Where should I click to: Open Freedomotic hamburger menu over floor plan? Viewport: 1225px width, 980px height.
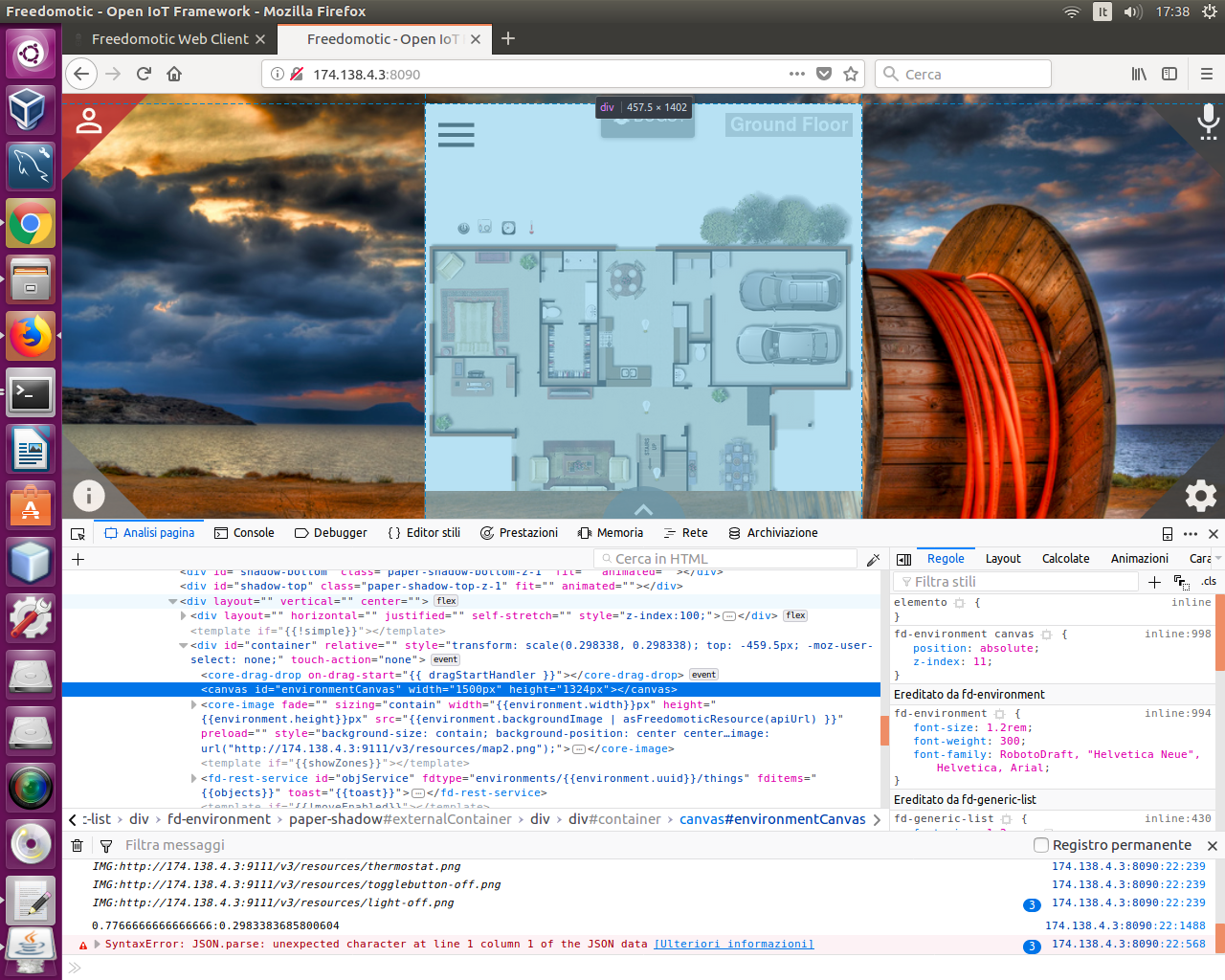[457, 135]
